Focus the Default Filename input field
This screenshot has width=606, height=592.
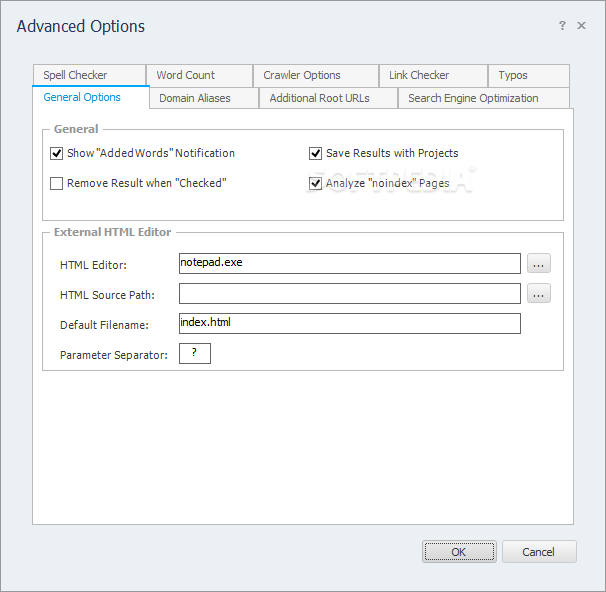[350, 323]
